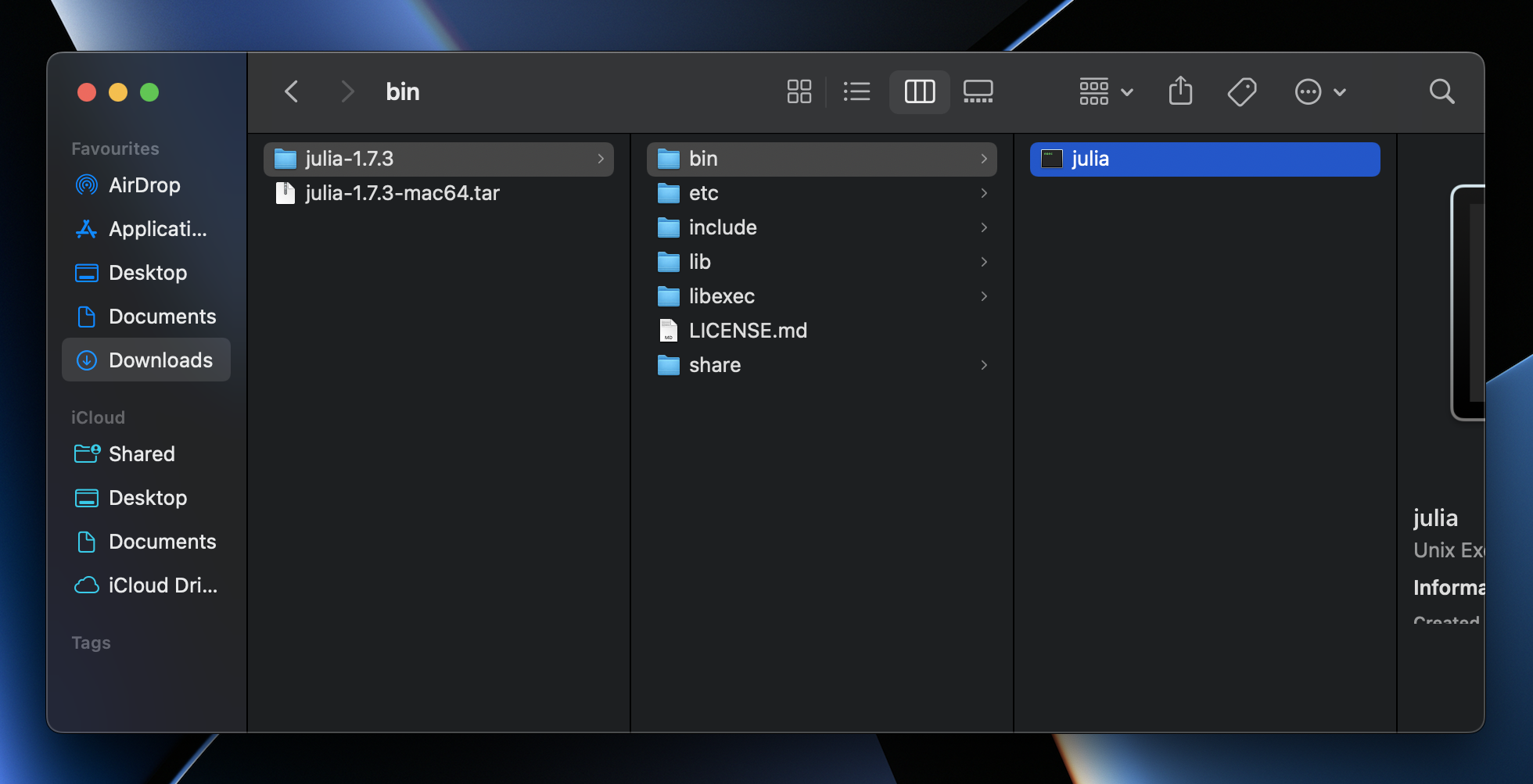Expand chevron on bin row
Screen dimensions: 1533x784
coord(983,159)
